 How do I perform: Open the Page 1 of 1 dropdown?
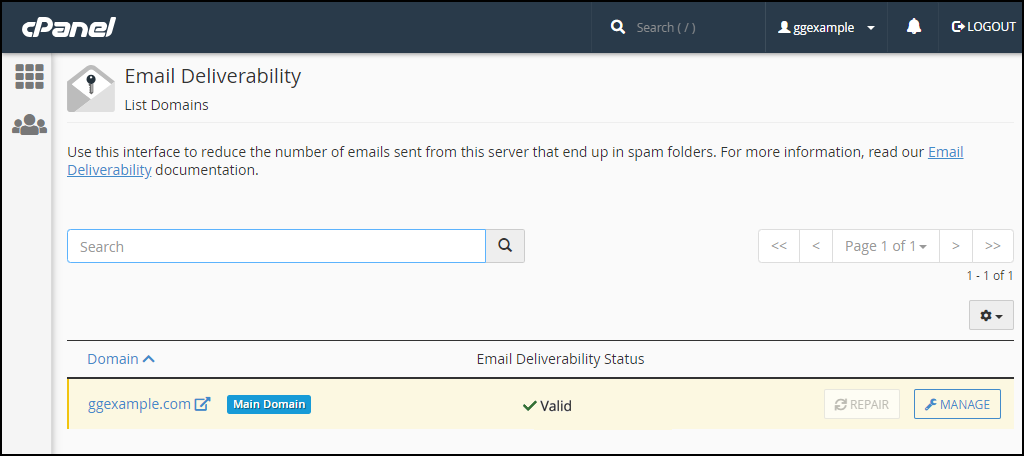886,246
